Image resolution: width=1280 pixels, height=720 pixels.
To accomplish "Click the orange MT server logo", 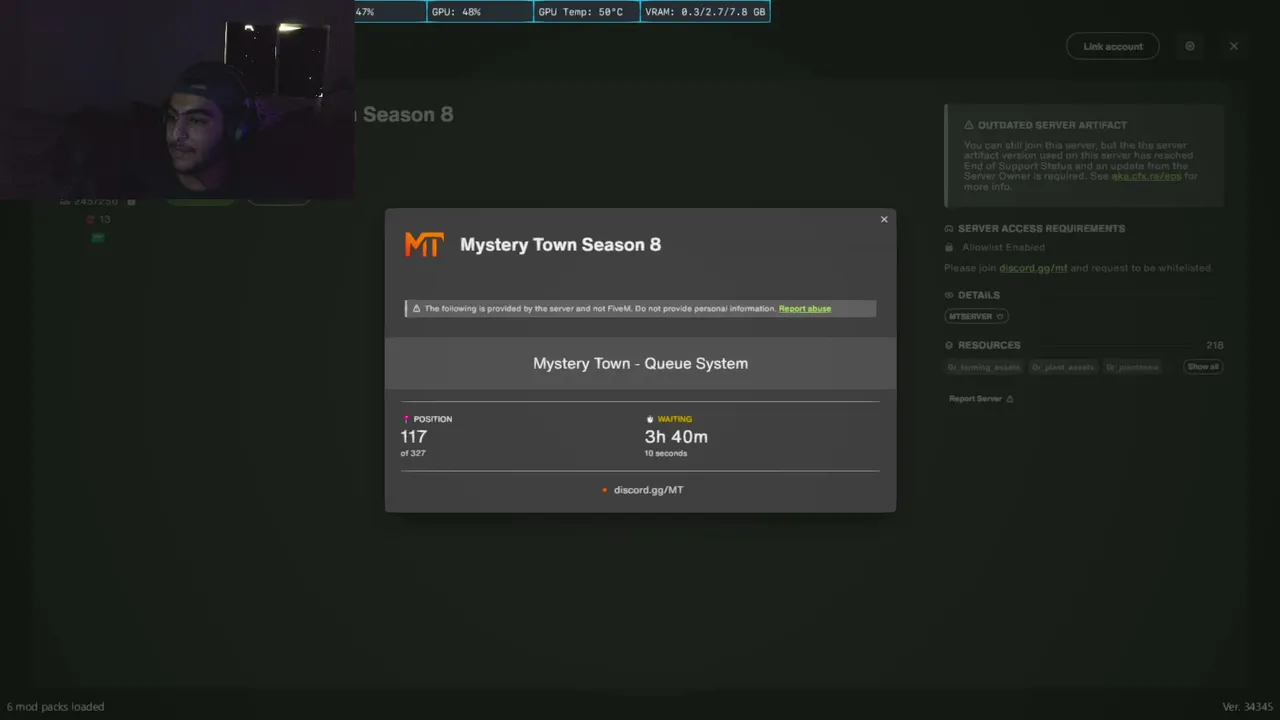I will 423,244.
